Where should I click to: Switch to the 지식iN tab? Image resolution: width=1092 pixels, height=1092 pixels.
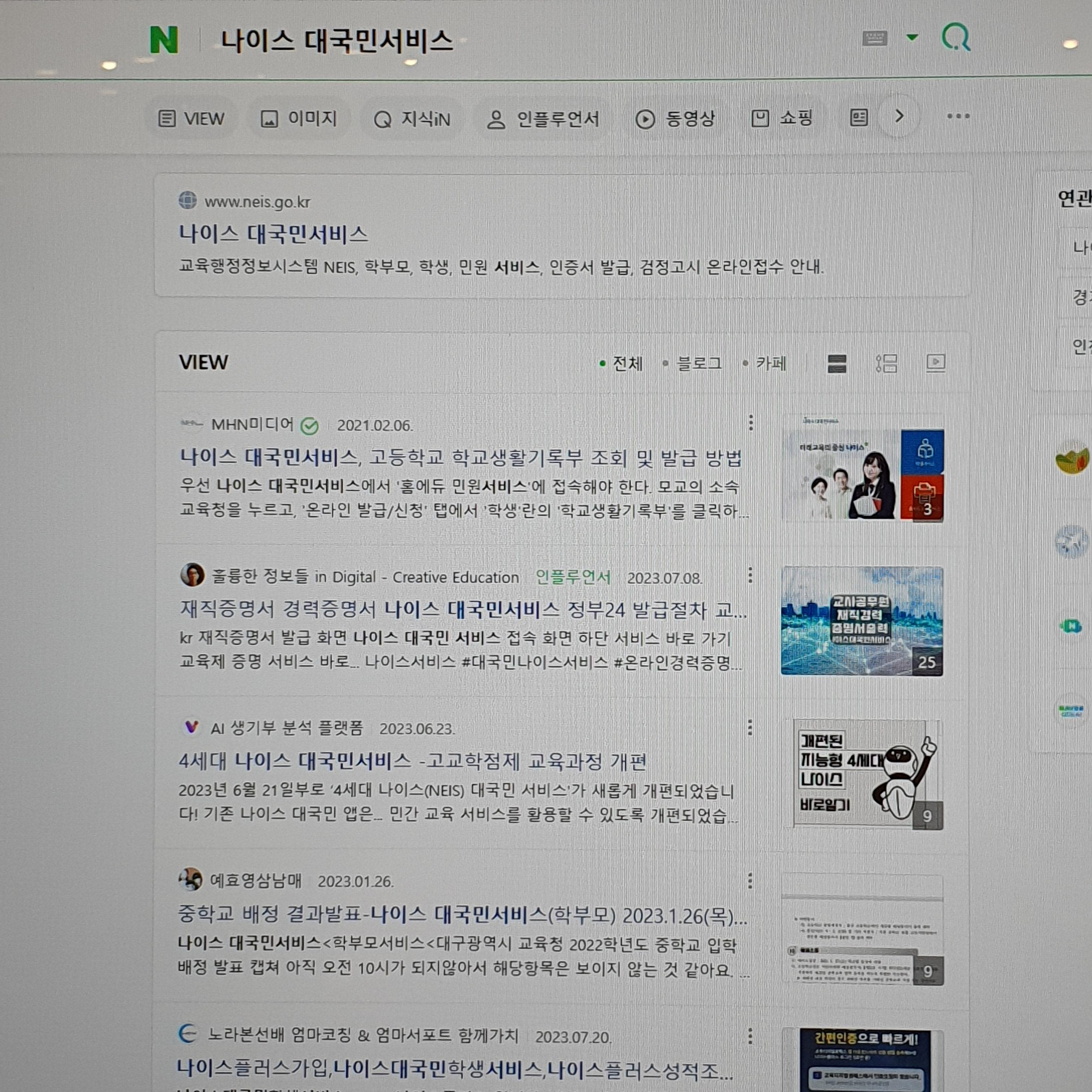(x=411, y=119)
